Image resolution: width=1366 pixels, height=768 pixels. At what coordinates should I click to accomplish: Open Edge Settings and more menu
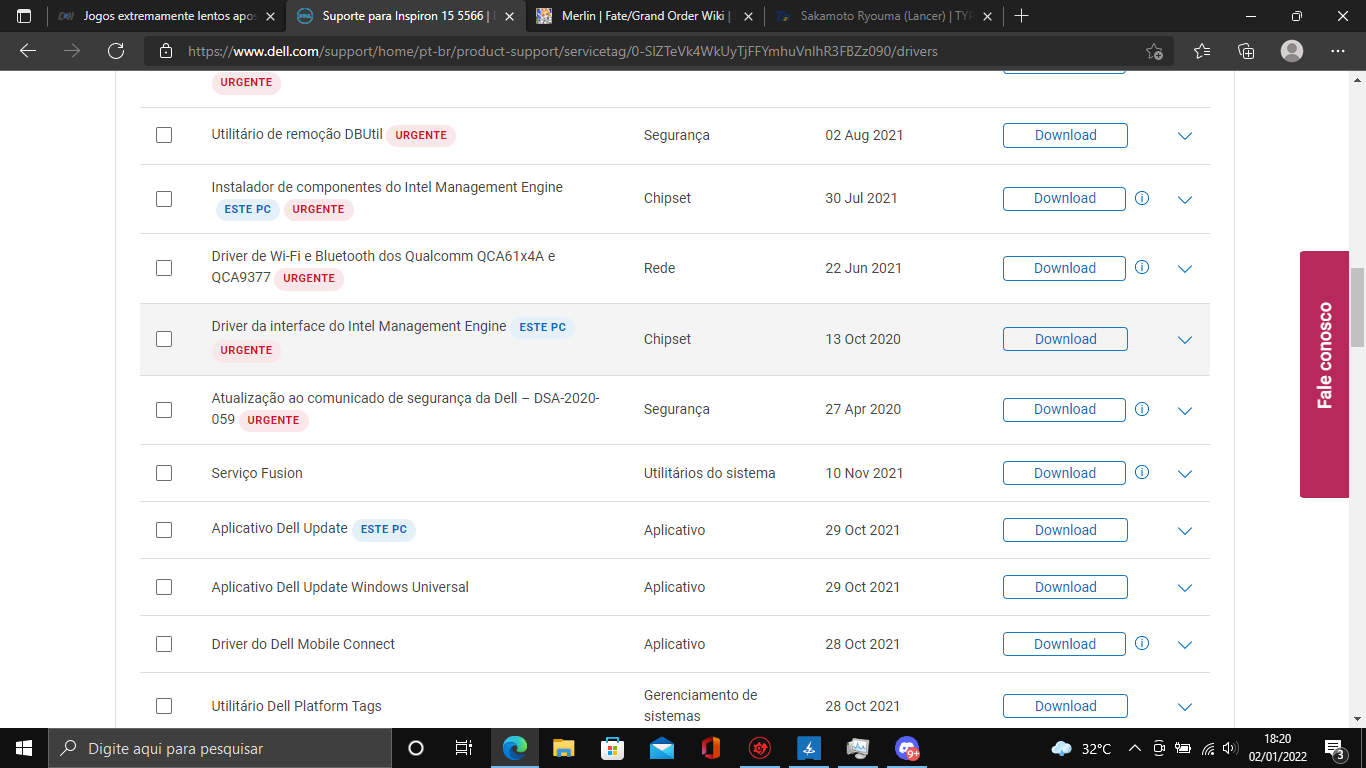coord(1338,51)
